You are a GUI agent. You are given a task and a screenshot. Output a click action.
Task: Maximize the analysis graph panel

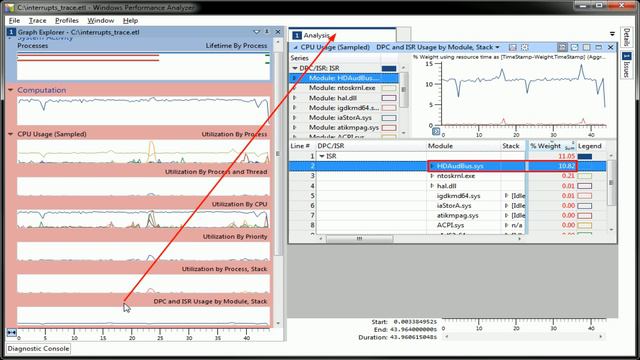click(598, 47)
